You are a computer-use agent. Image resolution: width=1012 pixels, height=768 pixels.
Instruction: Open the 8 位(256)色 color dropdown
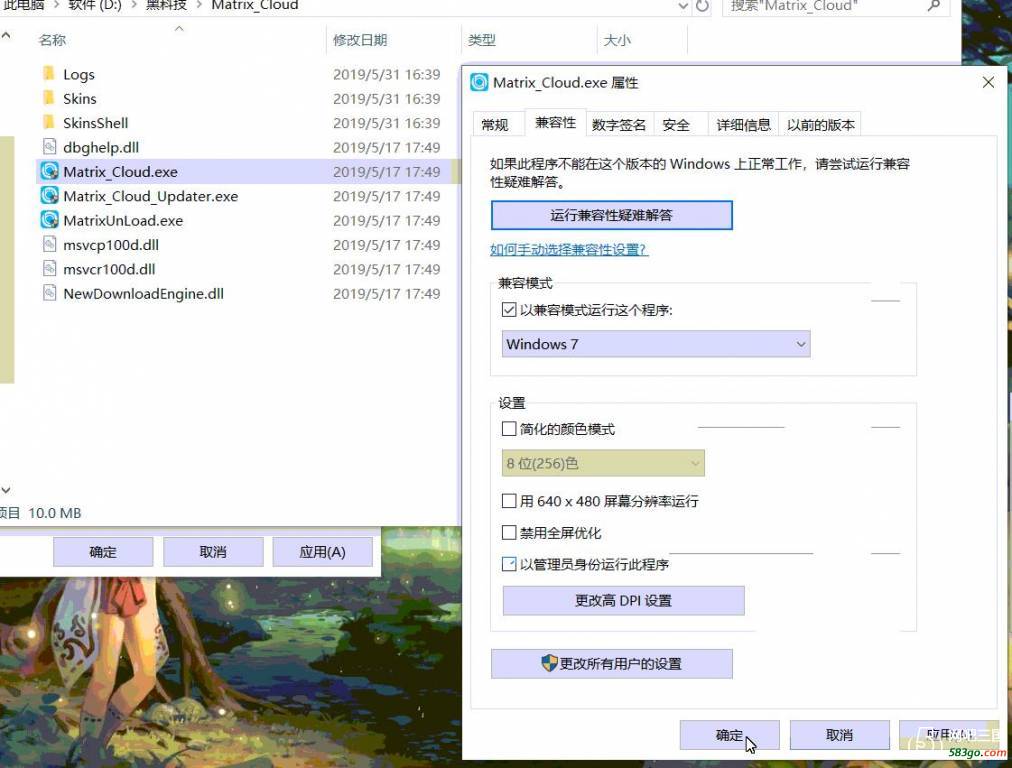click(x=603, y=463)
